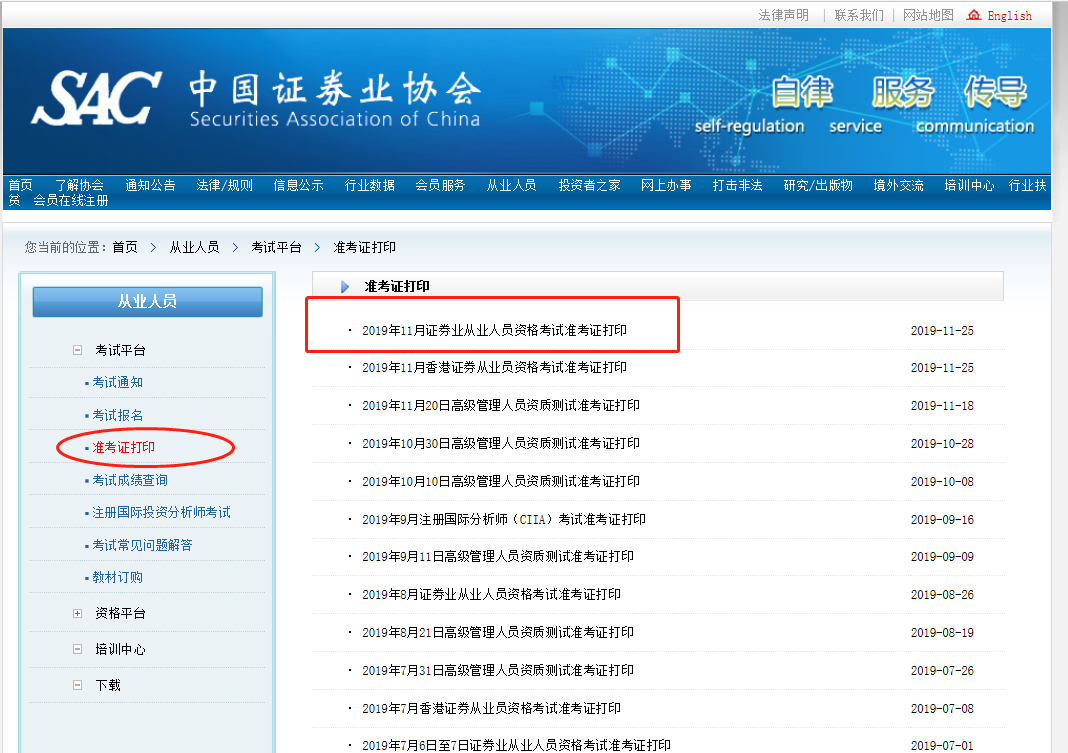1068x753 pixels.
Task: Click the red home icon beside English
Action: [x=974, y=15]
